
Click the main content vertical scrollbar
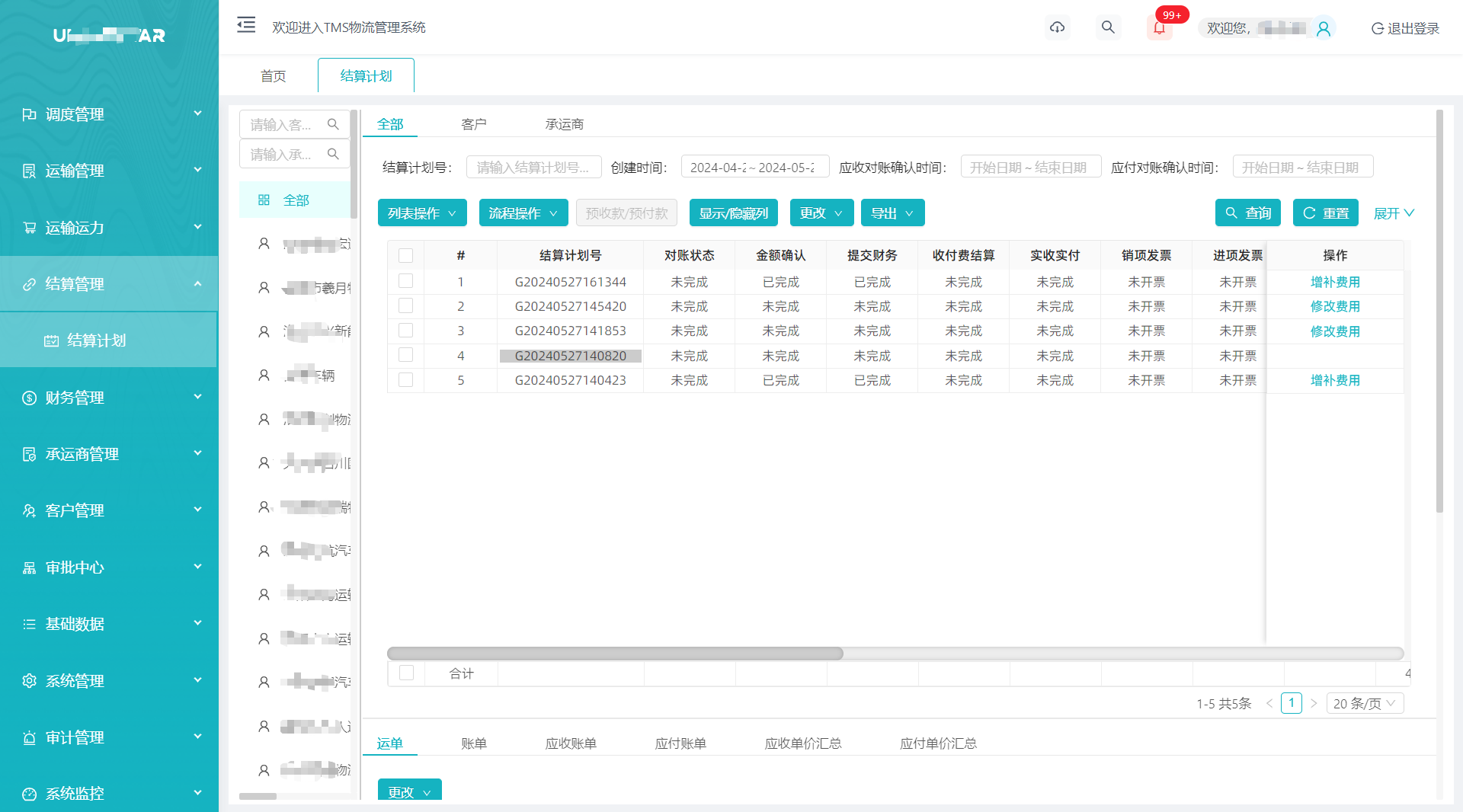point(1439,311)
